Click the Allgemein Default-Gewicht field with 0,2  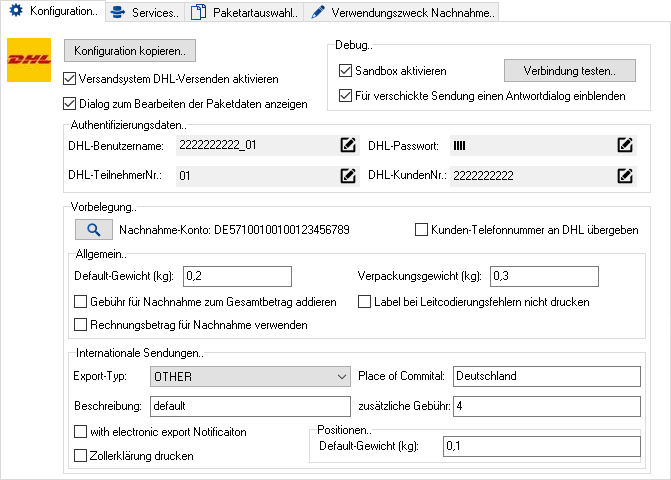pos(238,276)
